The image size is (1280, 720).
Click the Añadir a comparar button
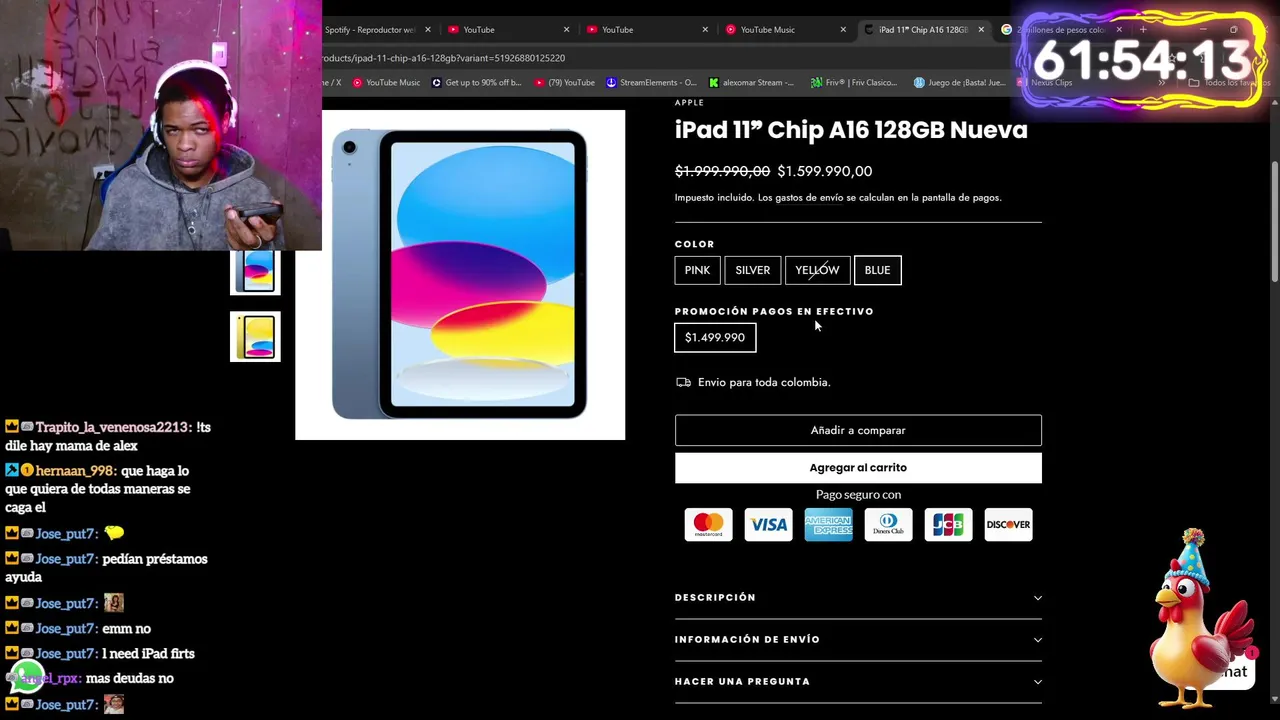click(858, 430)
